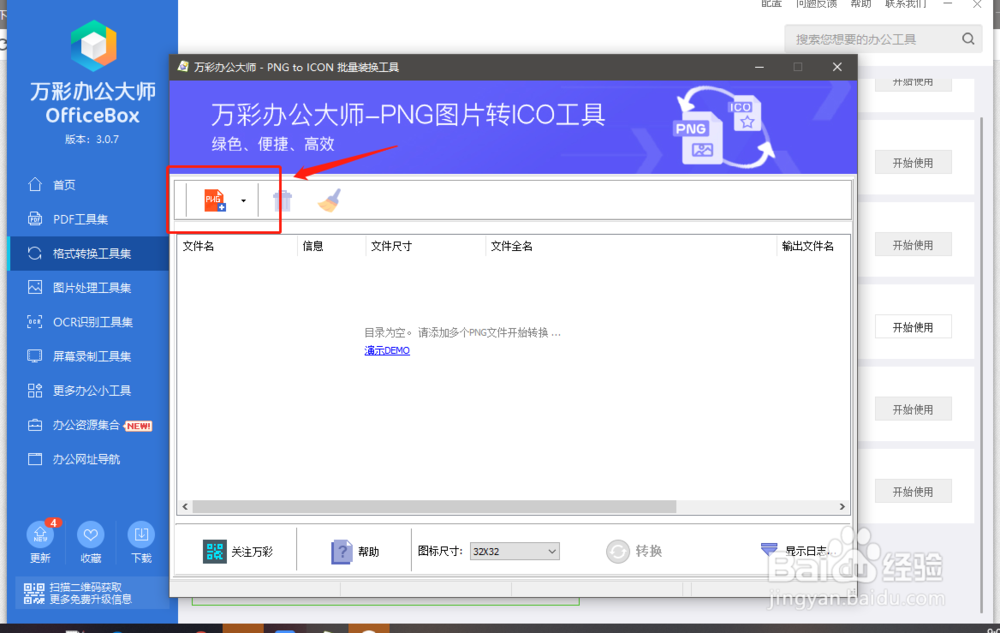Minimize the PNG to ICON tool window
This screenshot has height=633, width=1000.
(x=759, y=67)
